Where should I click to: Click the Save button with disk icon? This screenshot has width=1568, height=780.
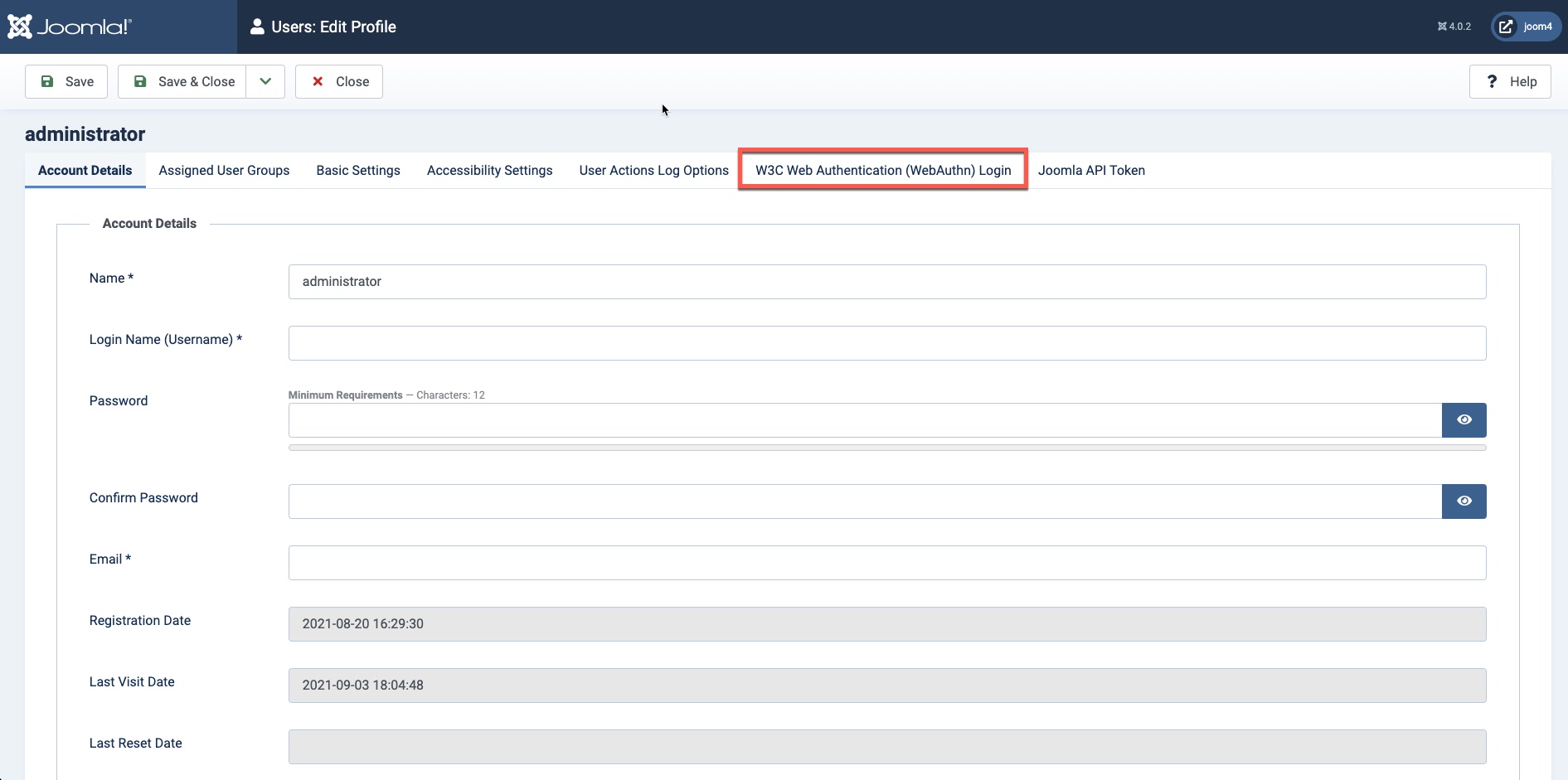coord(66,81)
